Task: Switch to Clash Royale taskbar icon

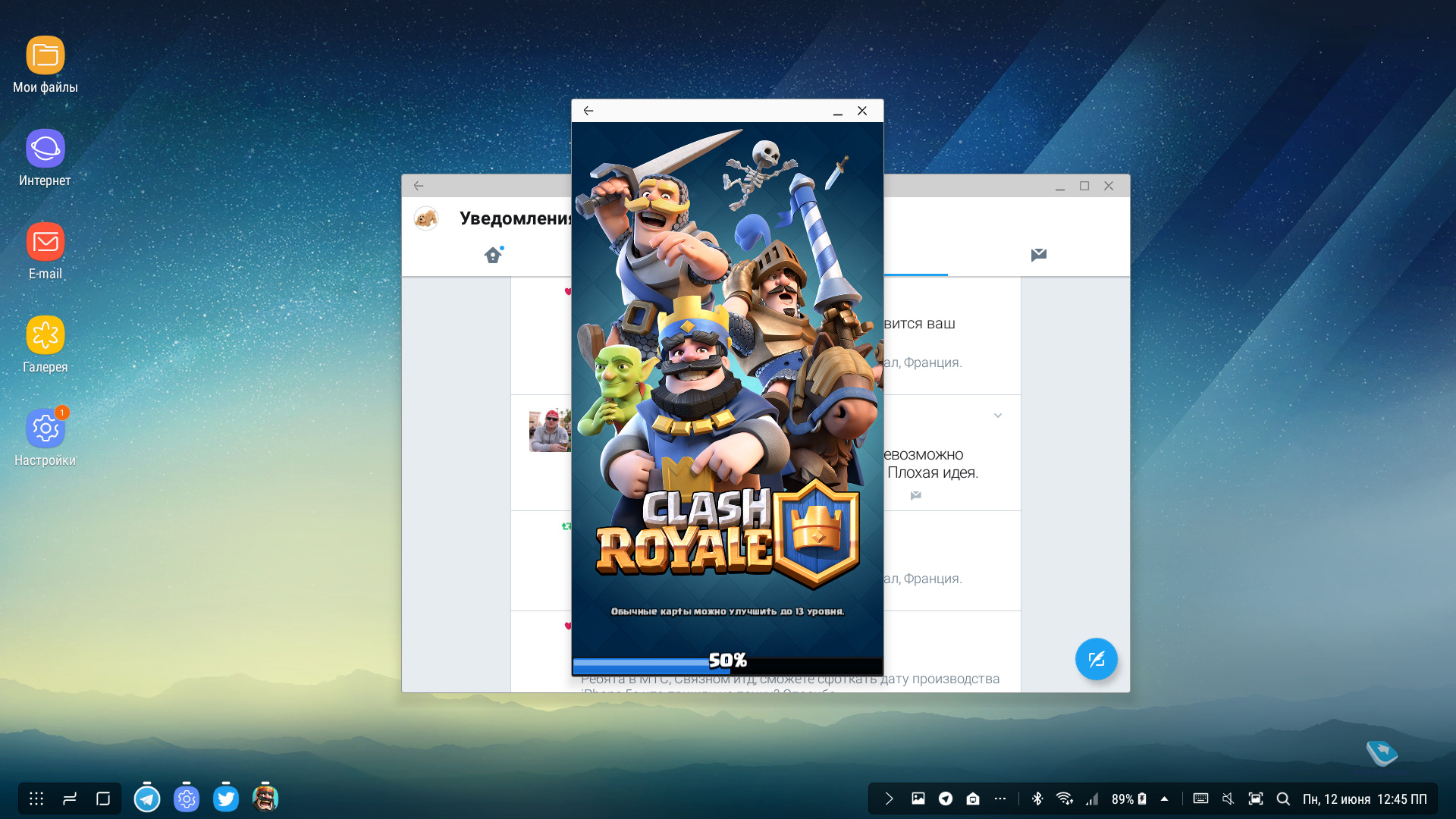Action: point(265,799)
